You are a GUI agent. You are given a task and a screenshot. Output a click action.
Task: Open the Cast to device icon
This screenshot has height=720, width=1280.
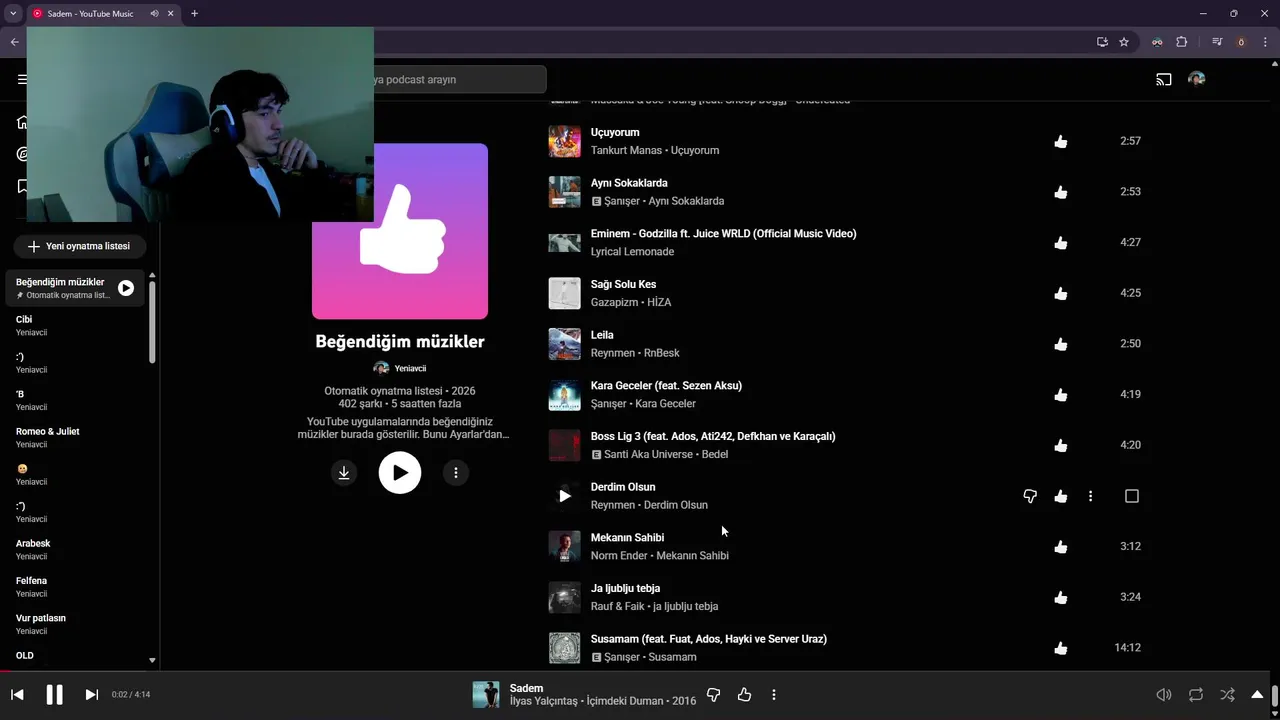1164,80
